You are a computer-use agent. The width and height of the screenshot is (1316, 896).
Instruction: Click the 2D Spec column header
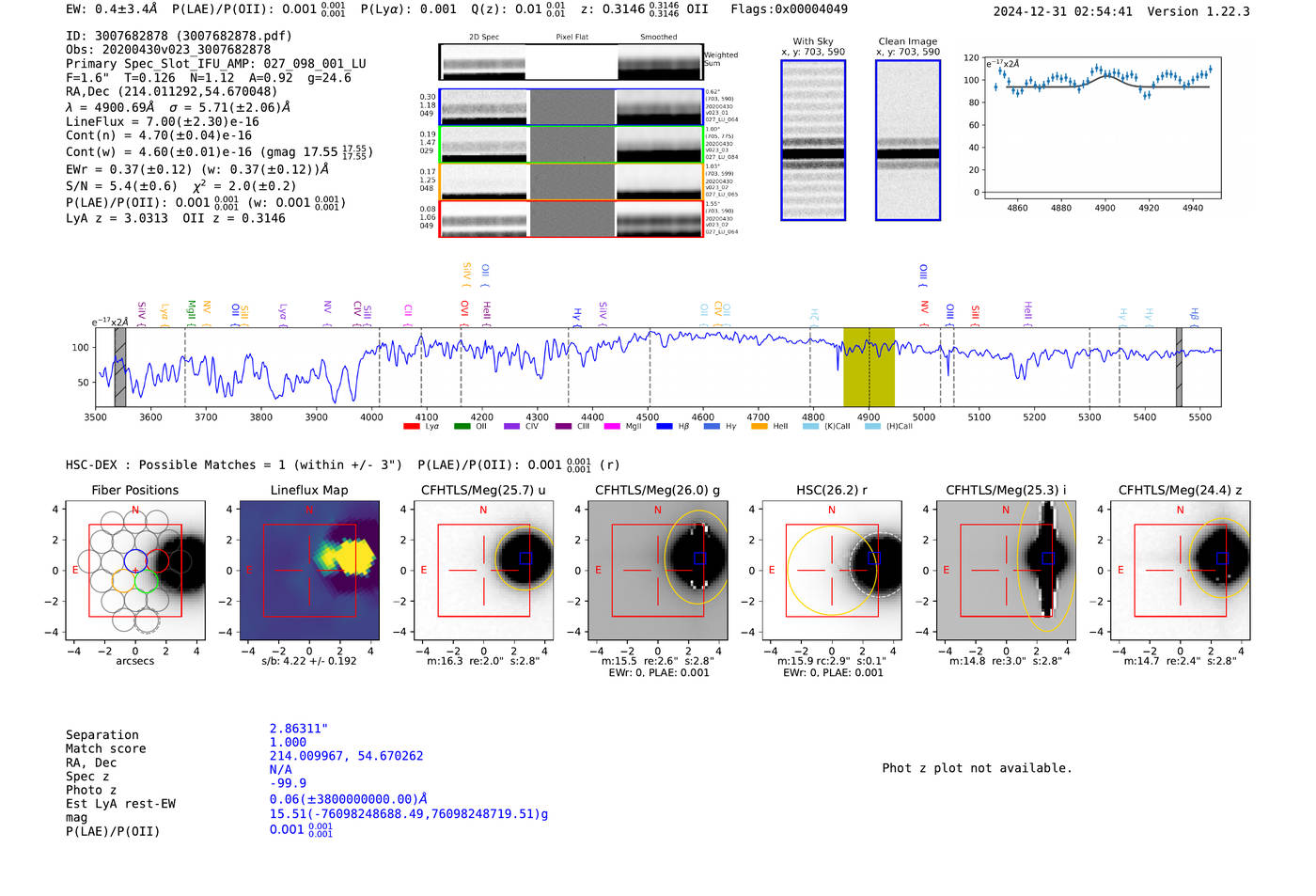(484, 37)
